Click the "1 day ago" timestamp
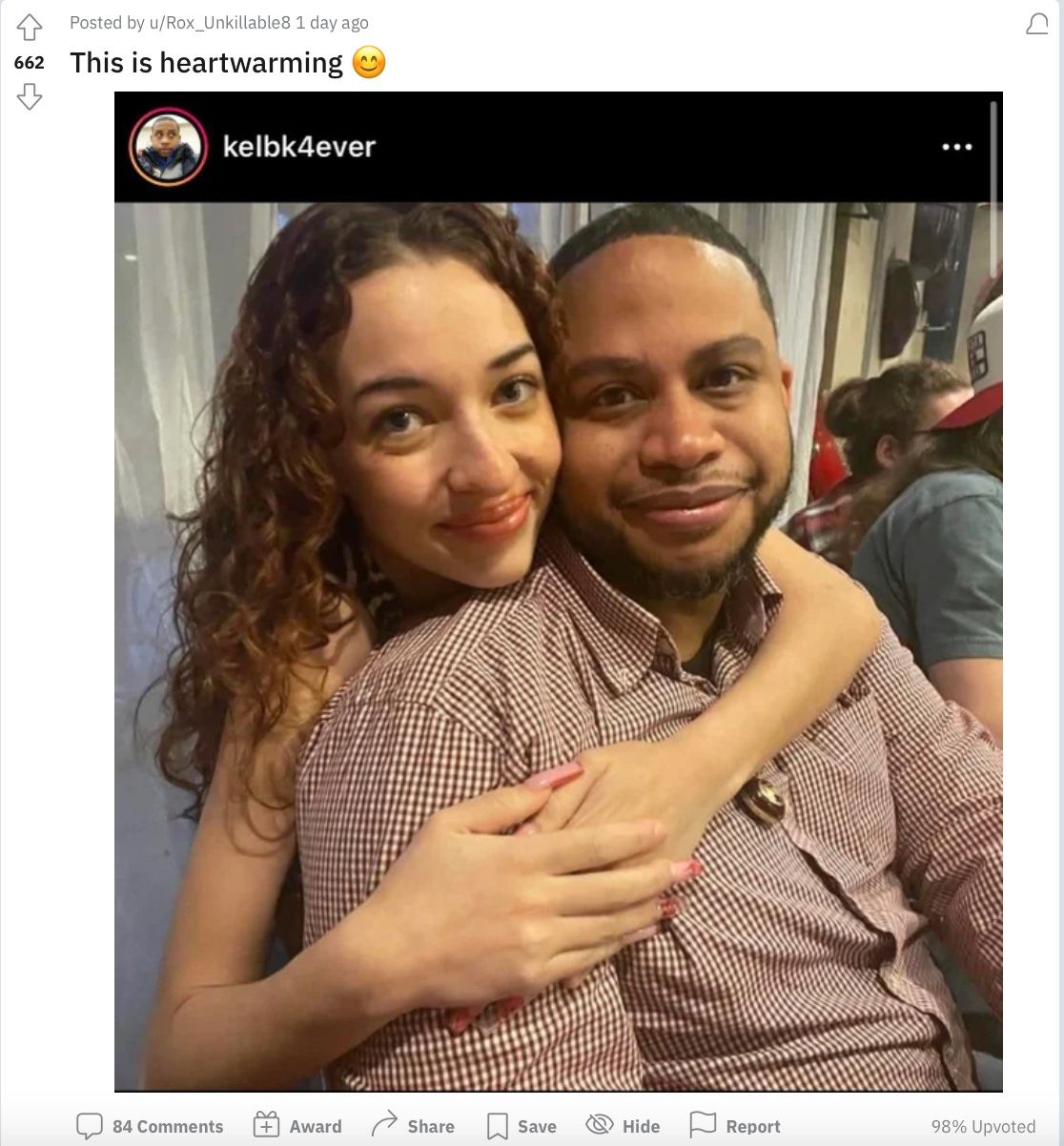 [332, 23]
